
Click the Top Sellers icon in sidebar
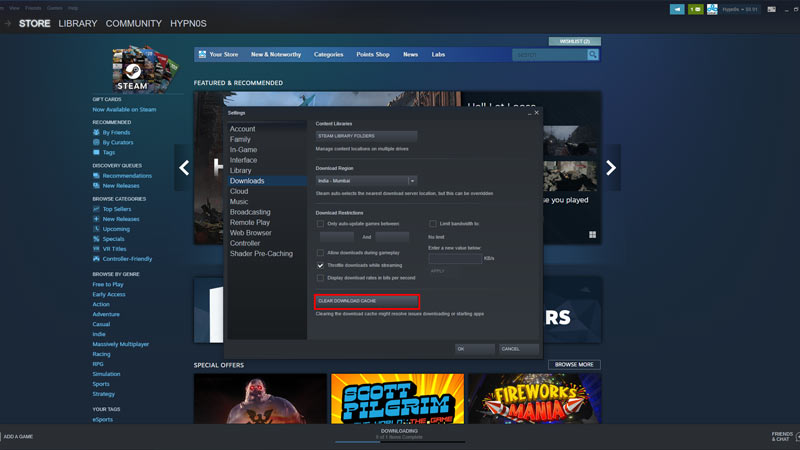coord(96,209)
